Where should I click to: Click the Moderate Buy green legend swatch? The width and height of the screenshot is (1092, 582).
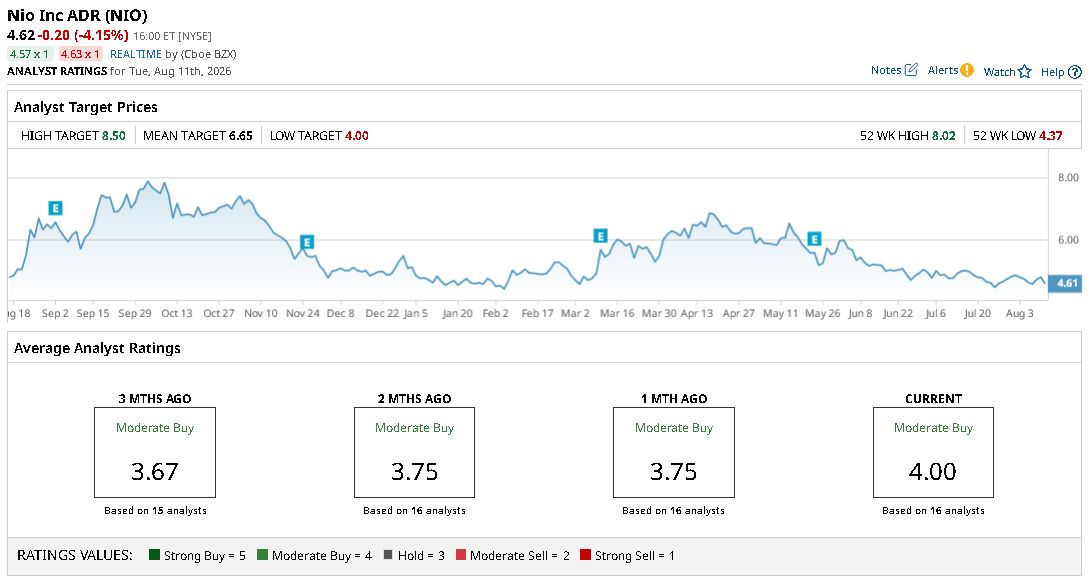pos(262,555)
